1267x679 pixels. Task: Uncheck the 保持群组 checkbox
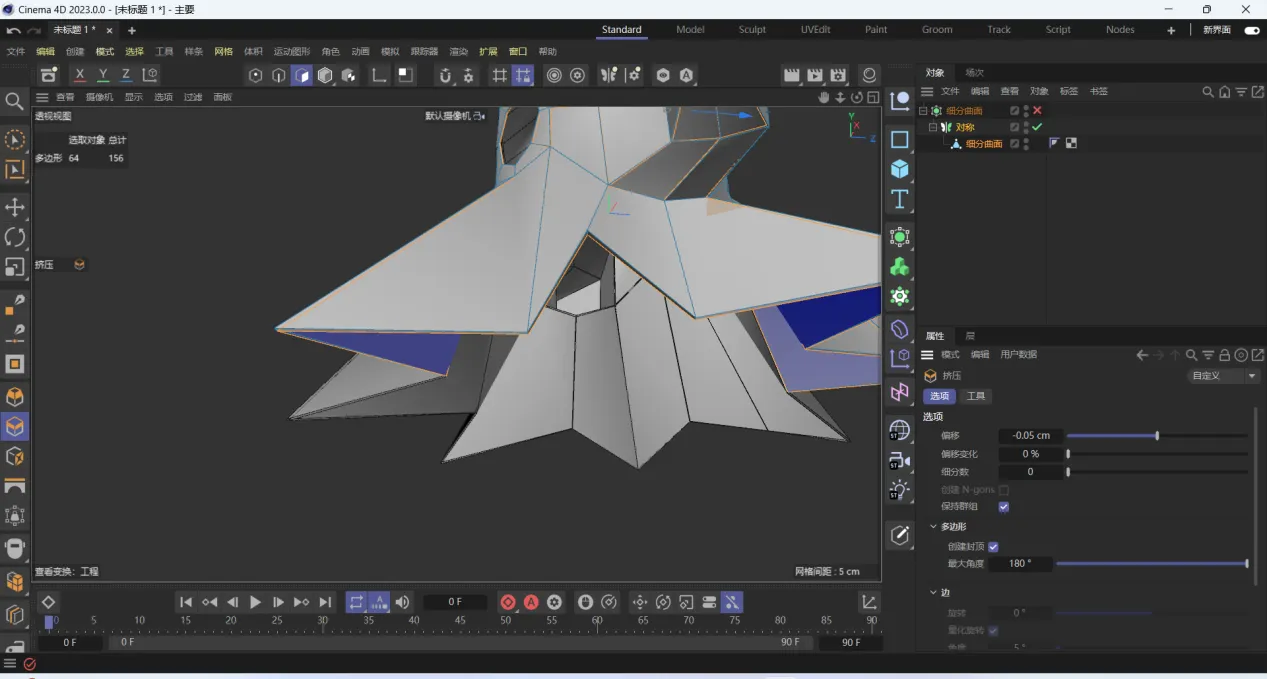click(x=1004, y=507)
